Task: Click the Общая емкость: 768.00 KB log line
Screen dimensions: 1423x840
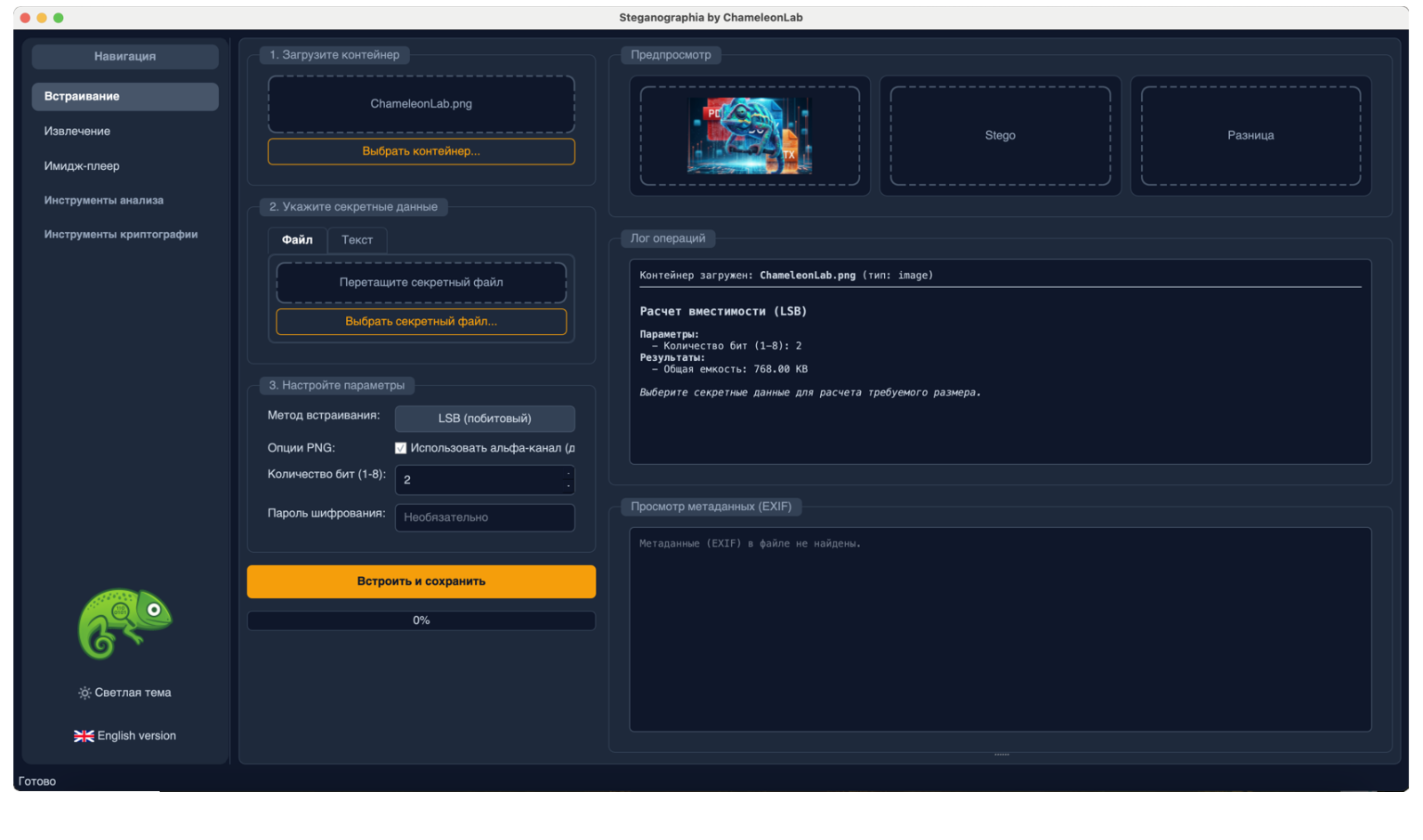Action: 729,369
